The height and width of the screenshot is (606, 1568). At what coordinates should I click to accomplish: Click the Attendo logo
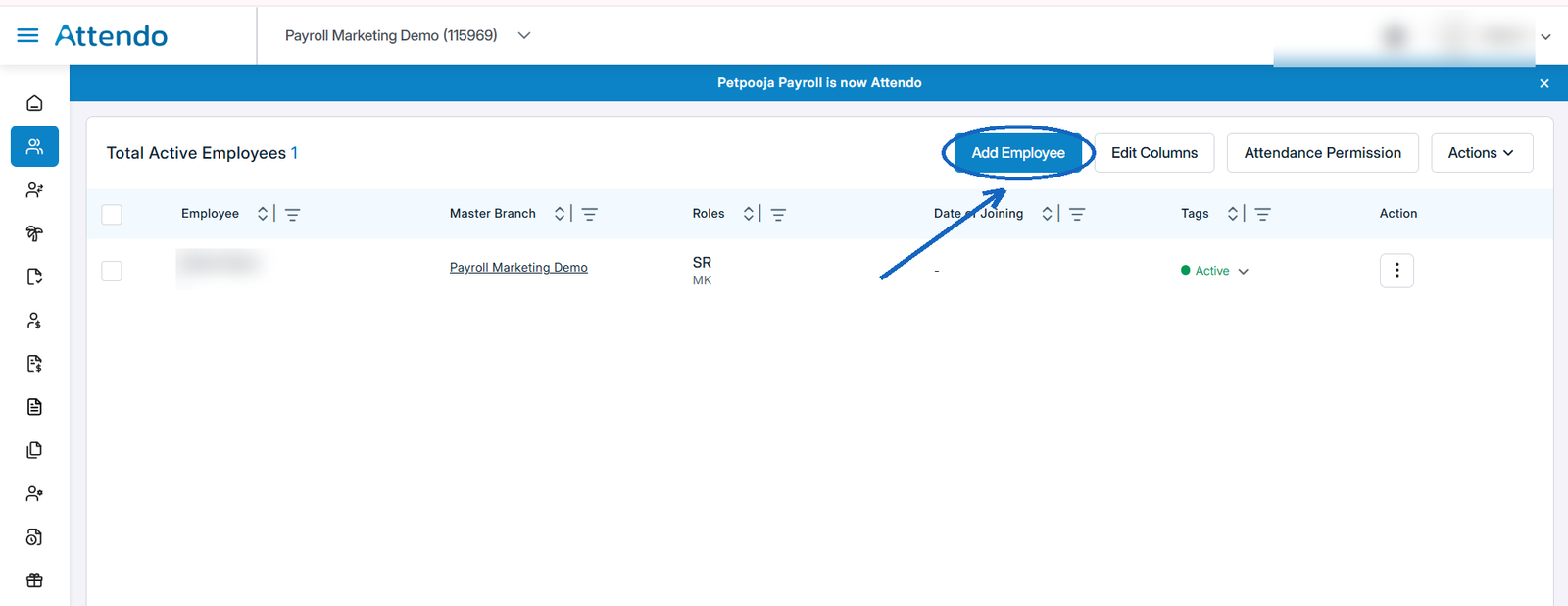tap(111, 36)
